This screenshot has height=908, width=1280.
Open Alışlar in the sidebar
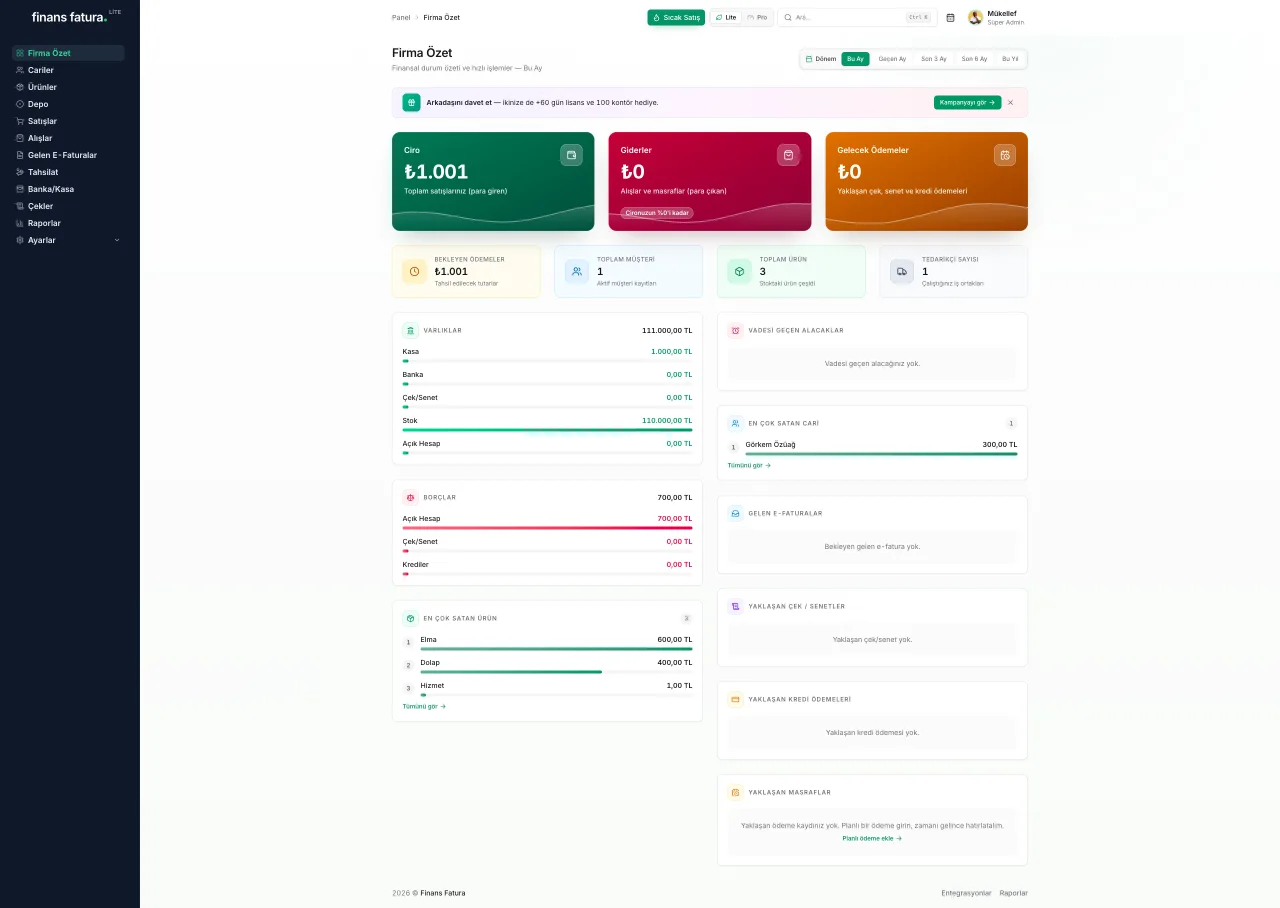(68, 138)
